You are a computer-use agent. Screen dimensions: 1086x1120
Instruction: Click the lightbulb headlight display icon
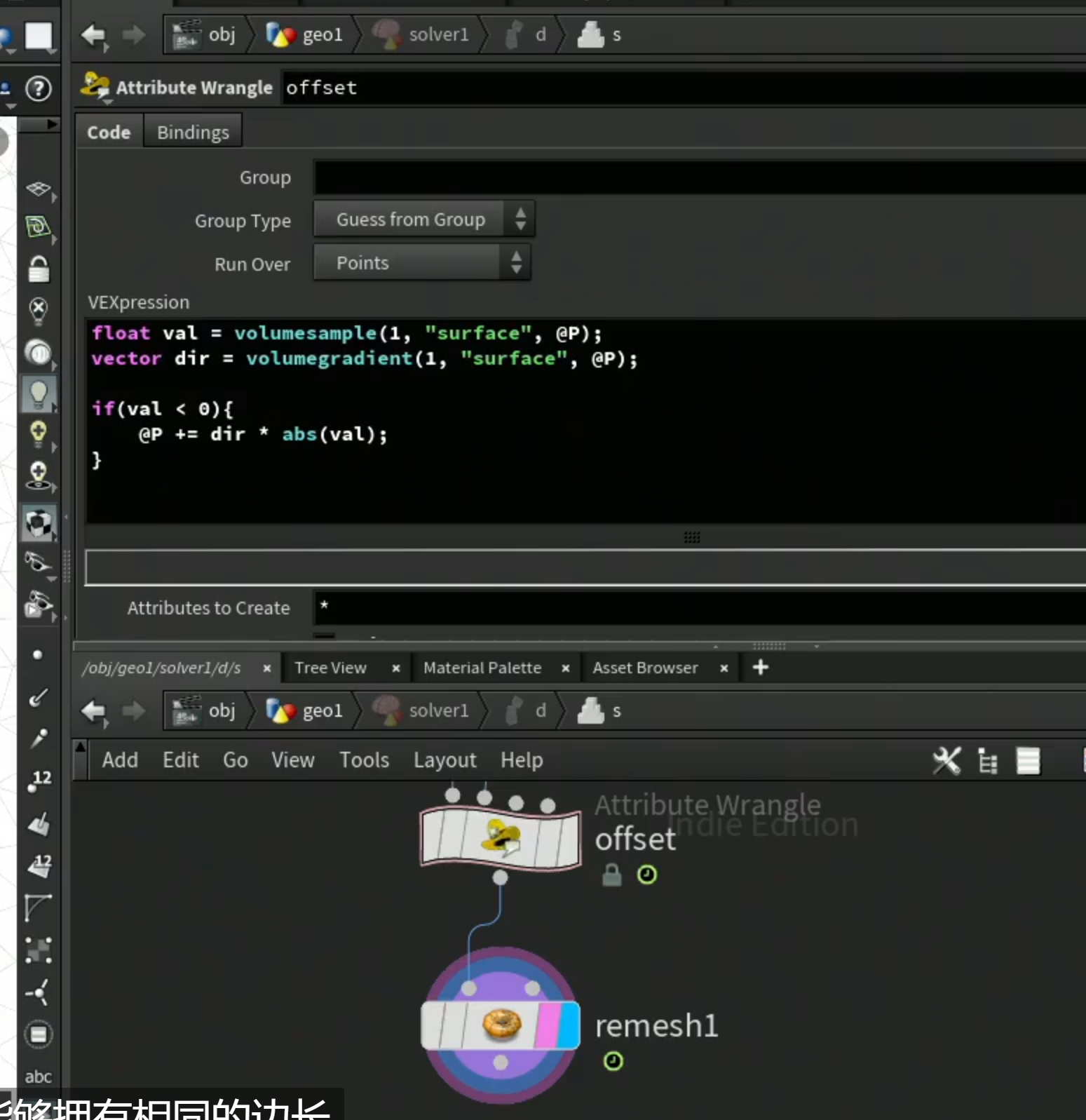pyautogui.click(x=39, y=394)
